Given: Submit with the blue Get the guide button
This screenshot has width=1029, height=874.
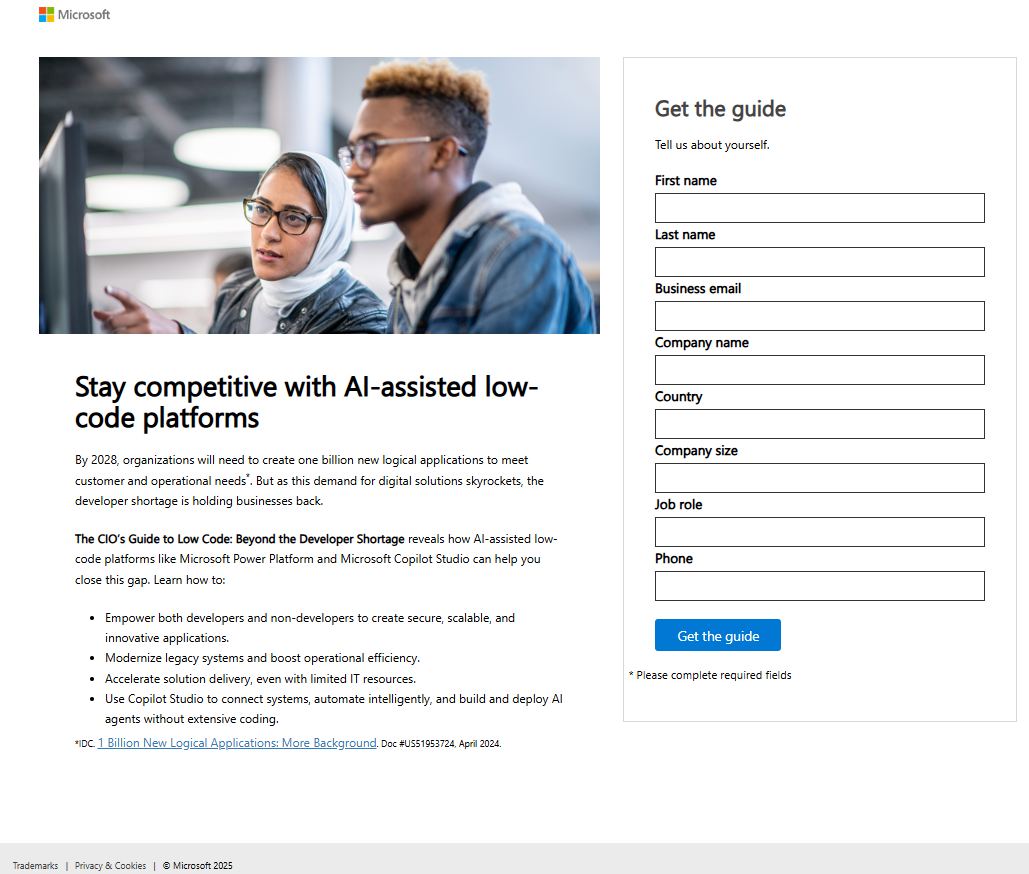Looking at the screenshot, I should pyautogui.click(x=717, y=635).
